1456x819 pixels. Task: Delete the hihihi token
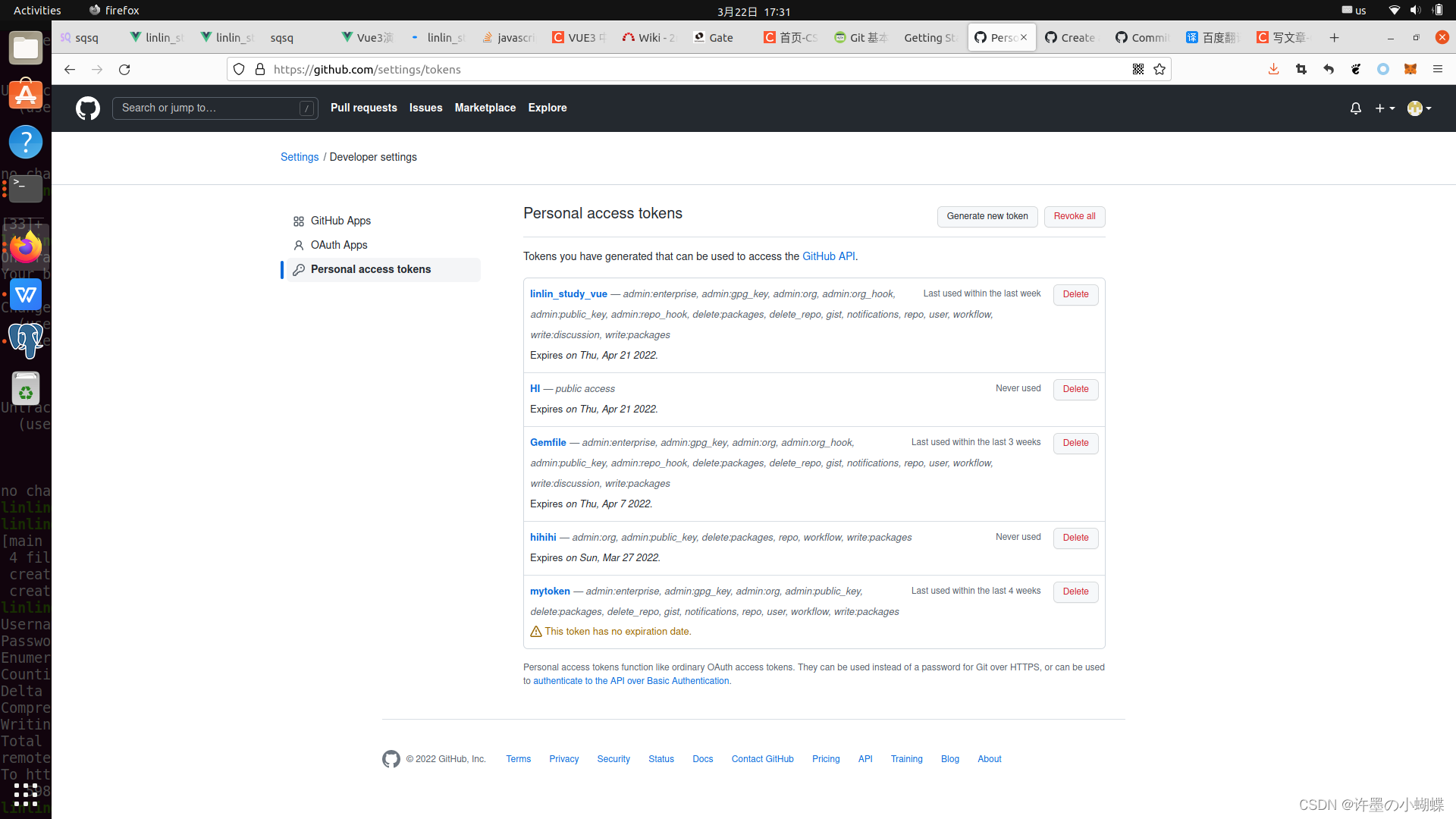(x=1075, y=538)
